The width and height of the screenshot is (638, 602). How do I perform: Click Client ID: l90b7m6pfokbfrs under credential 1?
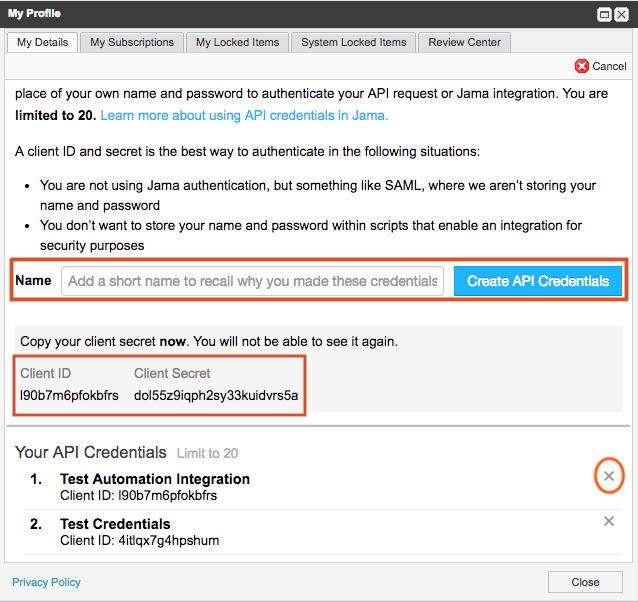pos(138,495)
